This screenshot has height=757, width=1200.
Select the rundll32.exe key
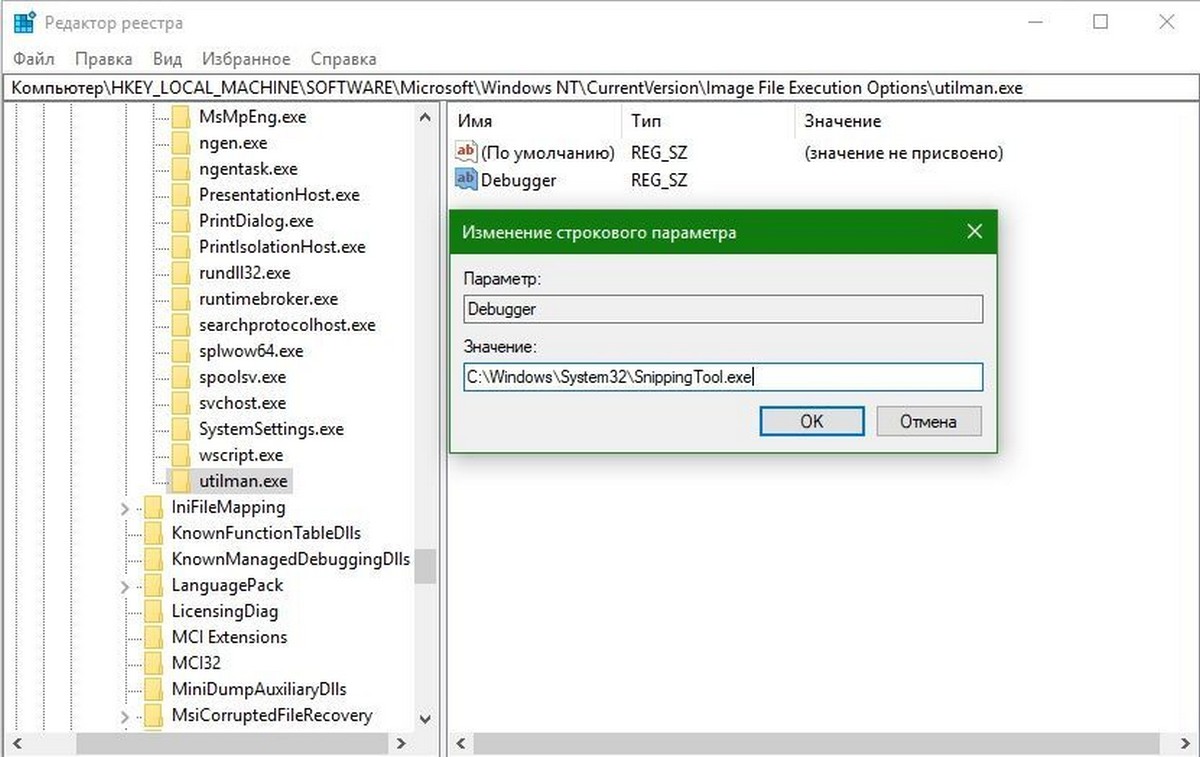244,273
